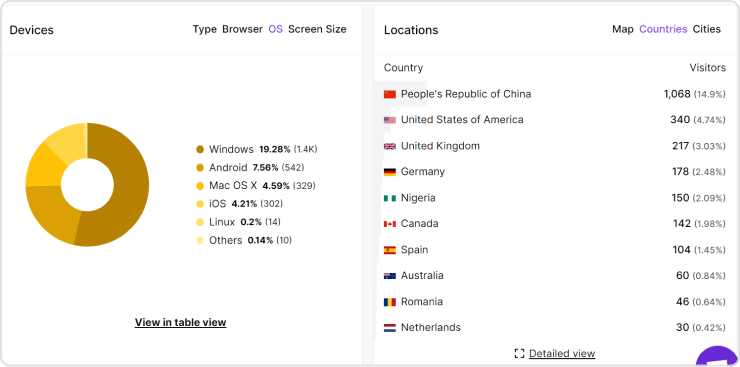The width and height of the screenshot is (740, 367).
Task: Select Others 0.14% legend entry
Action: (244, 241)
